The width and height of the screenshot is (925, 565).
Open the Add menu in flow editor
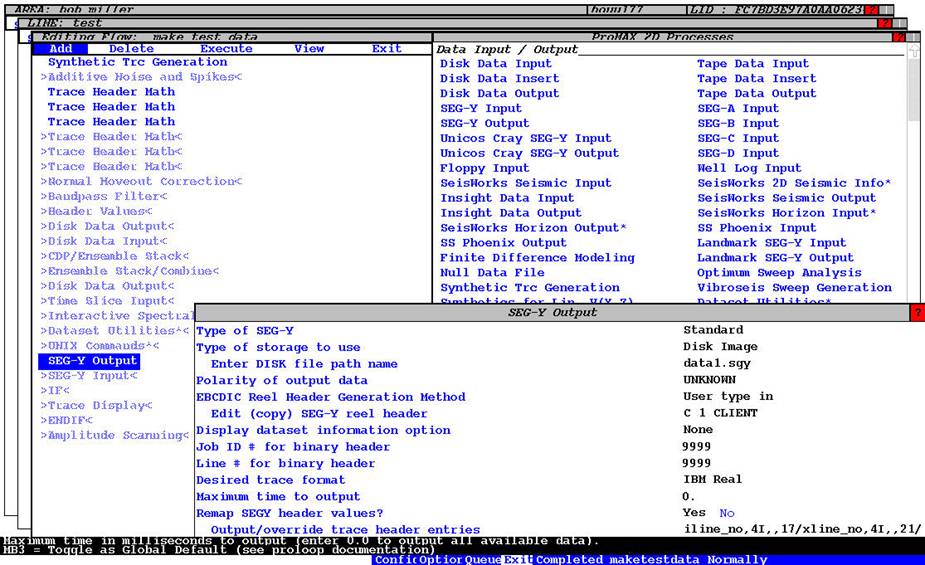pos(61,49)
